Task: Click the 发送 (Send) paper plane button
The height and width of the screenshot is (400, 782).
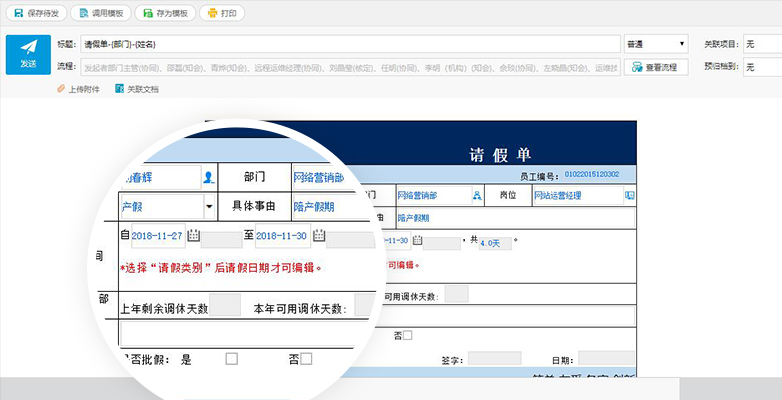Action: tap(28, 54)
